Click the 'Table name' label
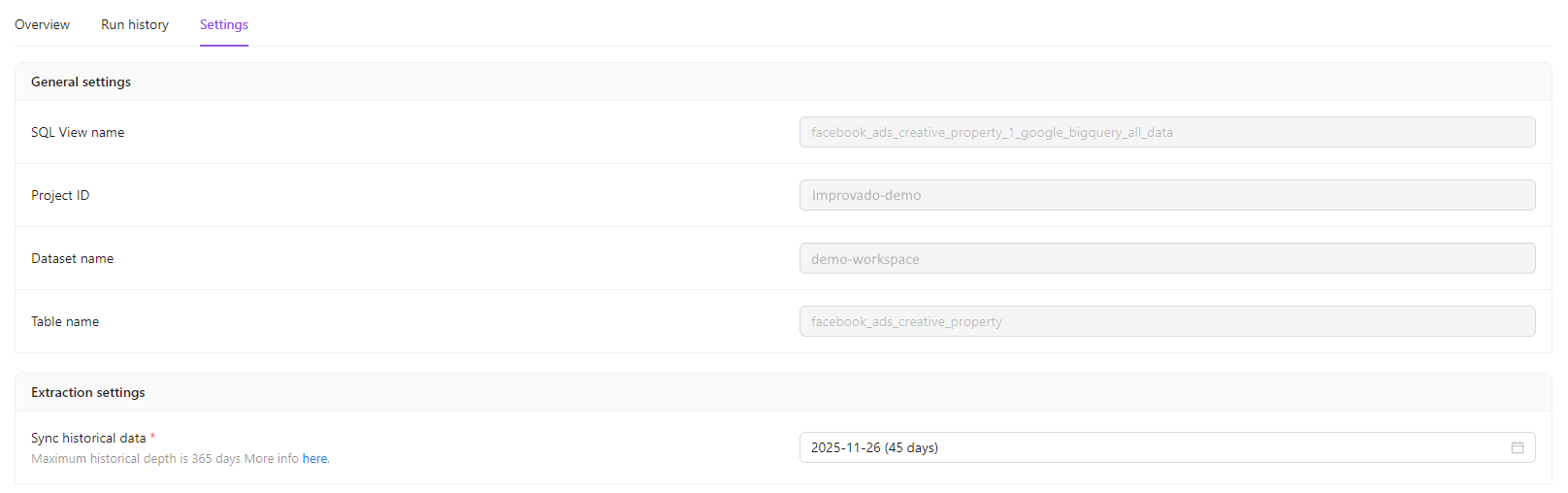The height and width of the screenshot is (493, 1568). tap(65, 321)
